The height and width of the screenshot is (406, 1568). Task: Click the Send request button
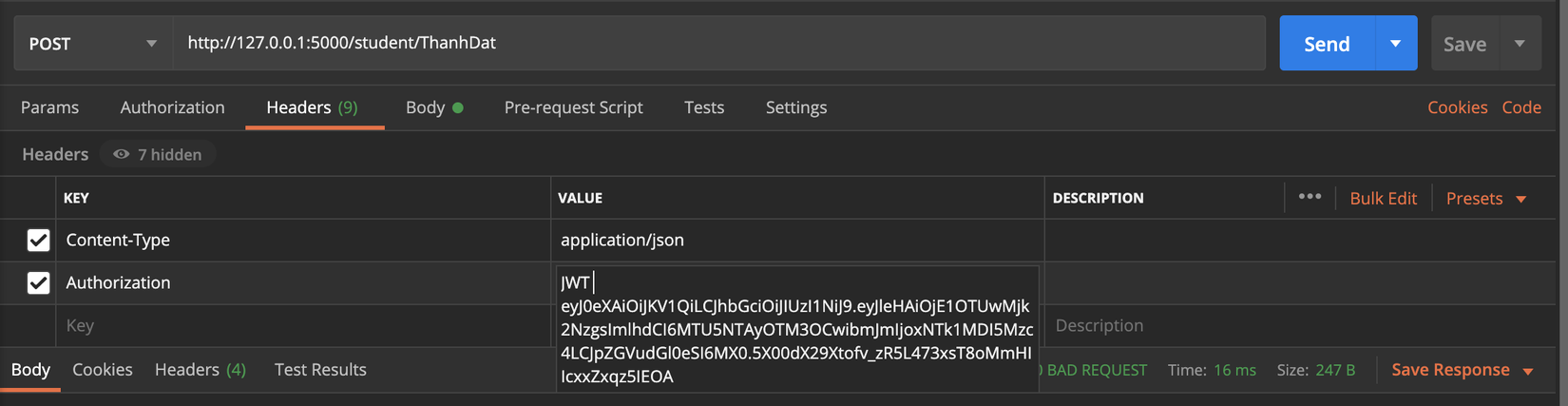coord(1327,44)
